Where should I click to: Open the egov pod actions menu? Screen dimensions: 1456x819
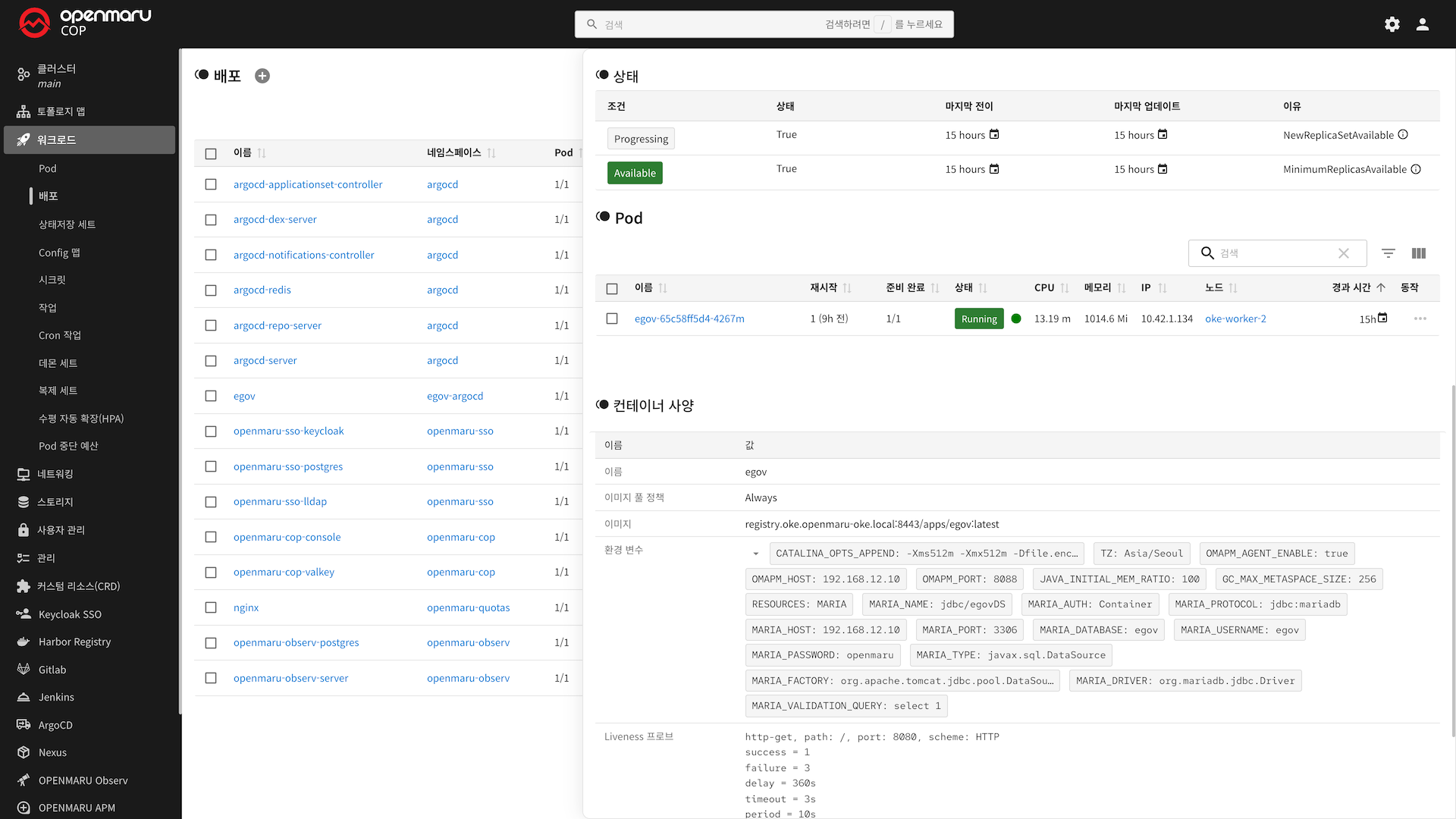[x=1420, y=318]
